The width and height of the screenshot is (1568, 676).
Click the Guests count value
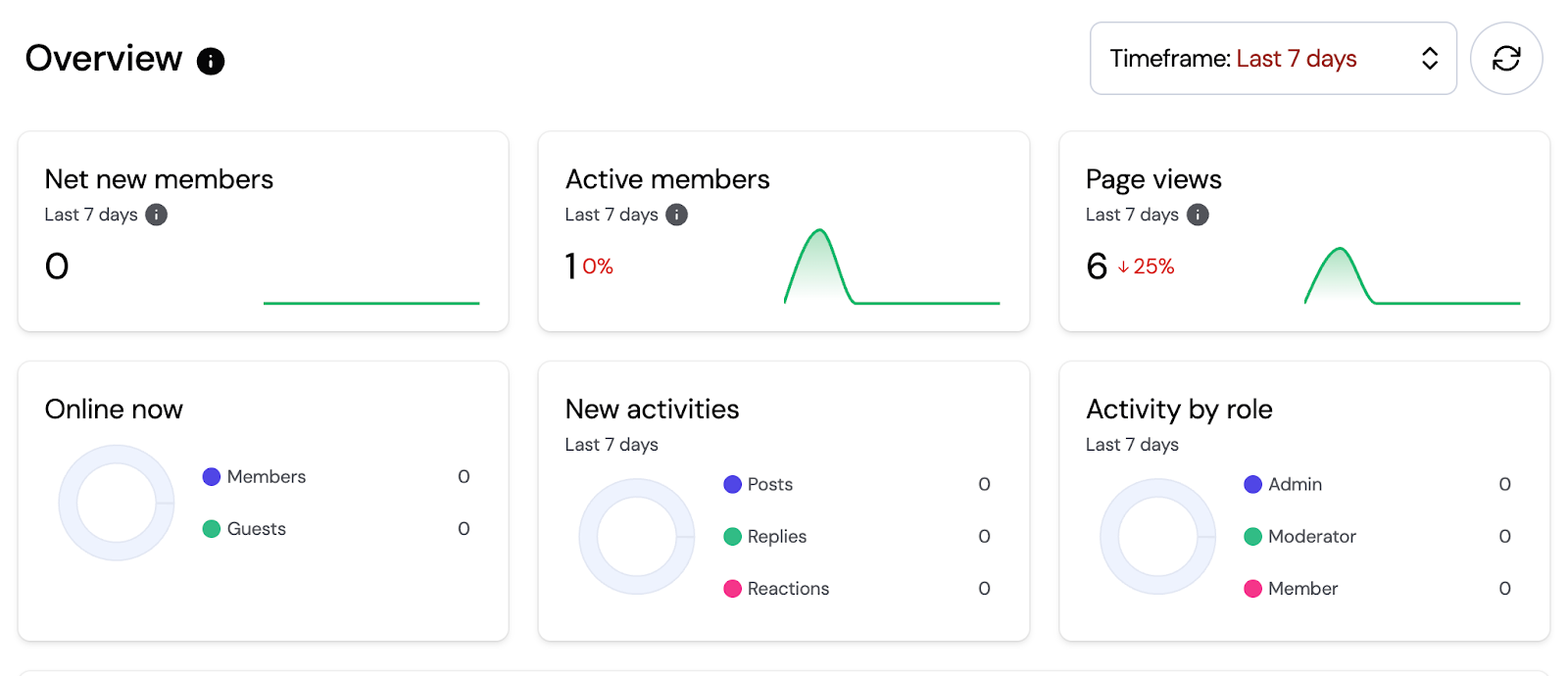[464, 529]
